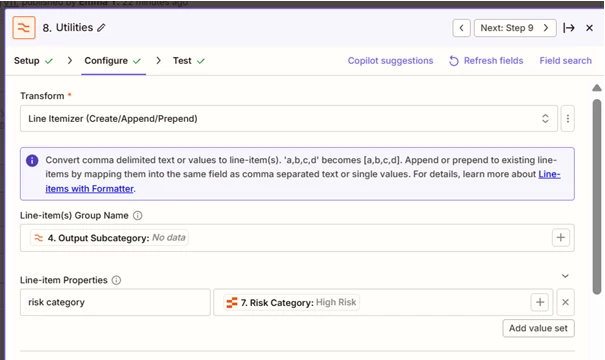Show info for Line-item(s) Group Name
605x360 pixels.
pos(137,215)
